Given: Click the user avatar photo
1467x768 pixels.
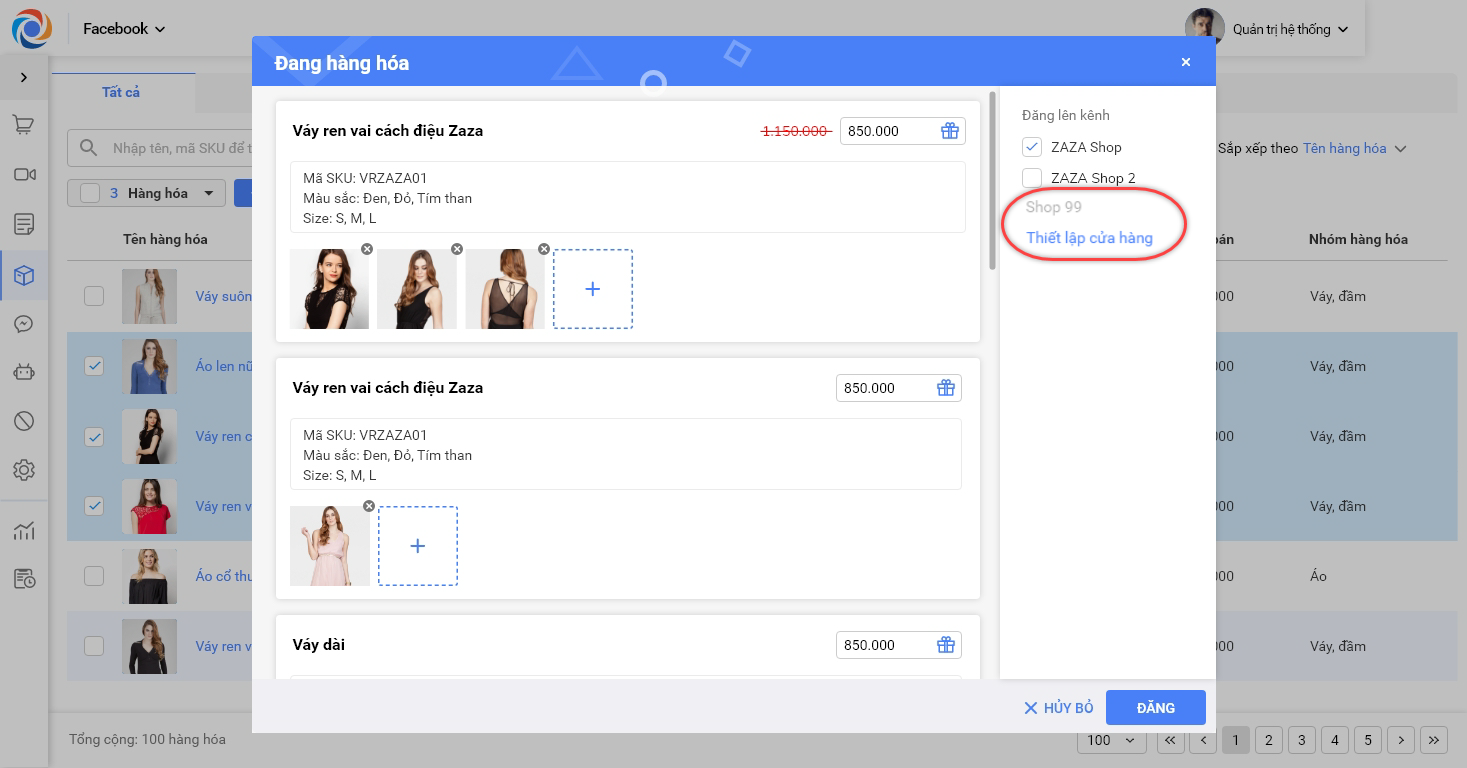Looking at the screenshot, I should click(1205, 29).
